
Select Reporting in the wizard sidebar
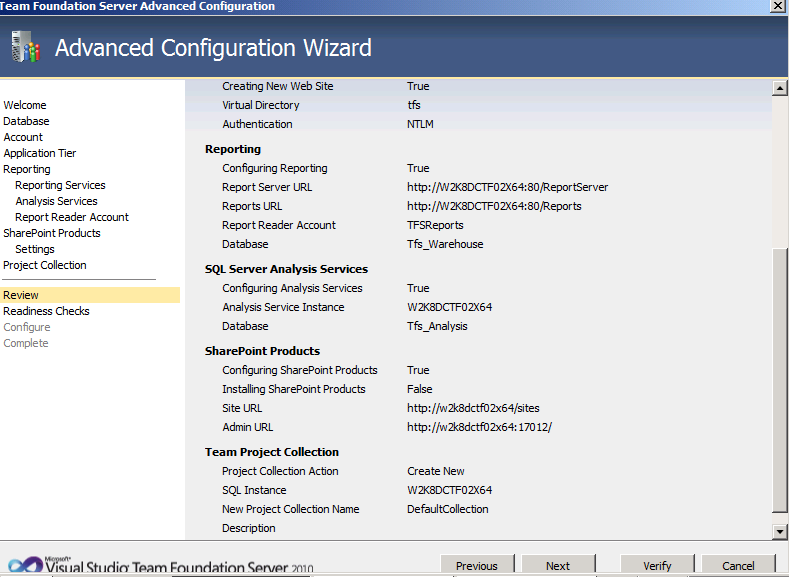coord(27,170)
